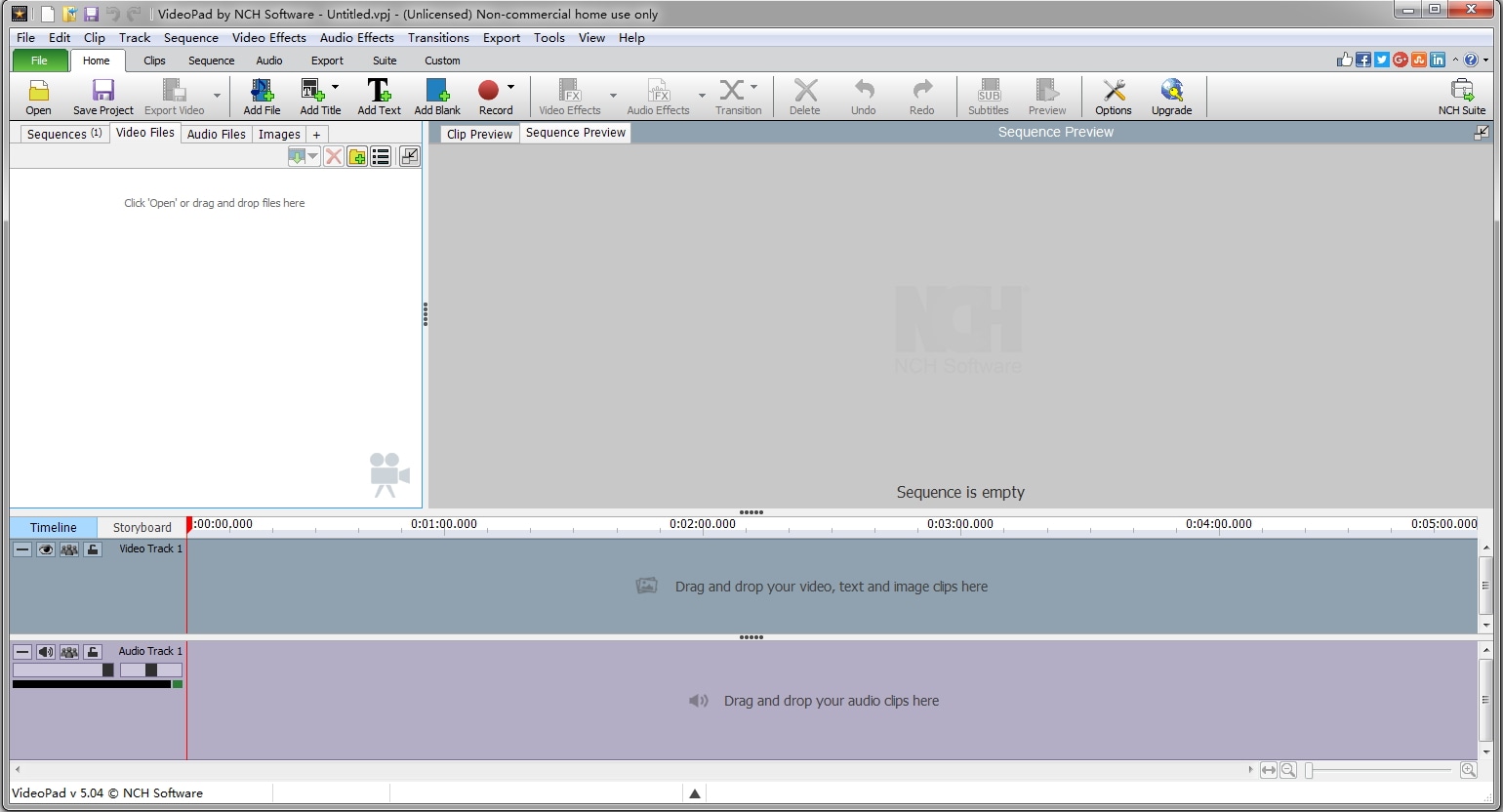This screenshot has width=1503, height=812.
Task: Expand the Export Video dropdown arrow
Action: point(217,96)
